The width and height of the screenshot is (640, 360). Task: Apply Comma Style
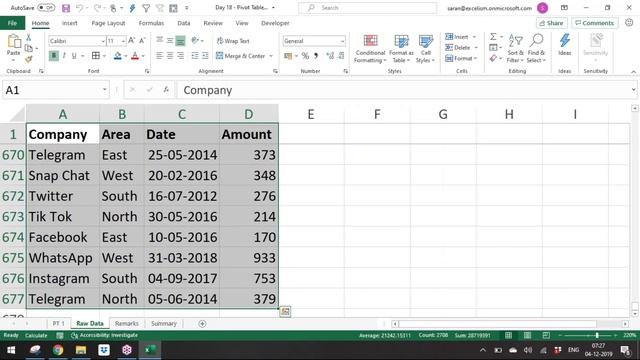316,56
